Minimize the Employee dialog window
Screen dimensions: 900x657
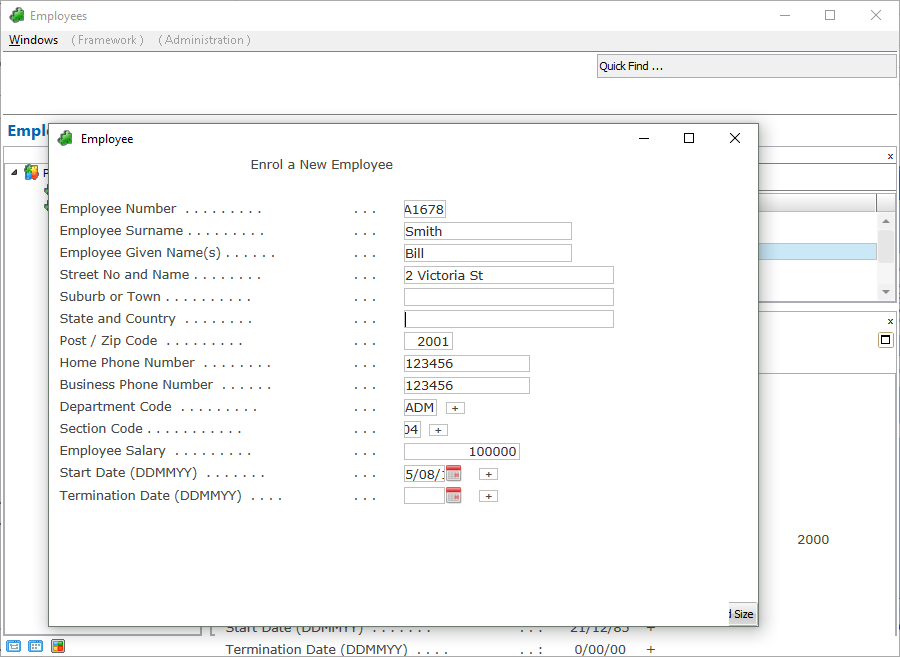point(644,138)
